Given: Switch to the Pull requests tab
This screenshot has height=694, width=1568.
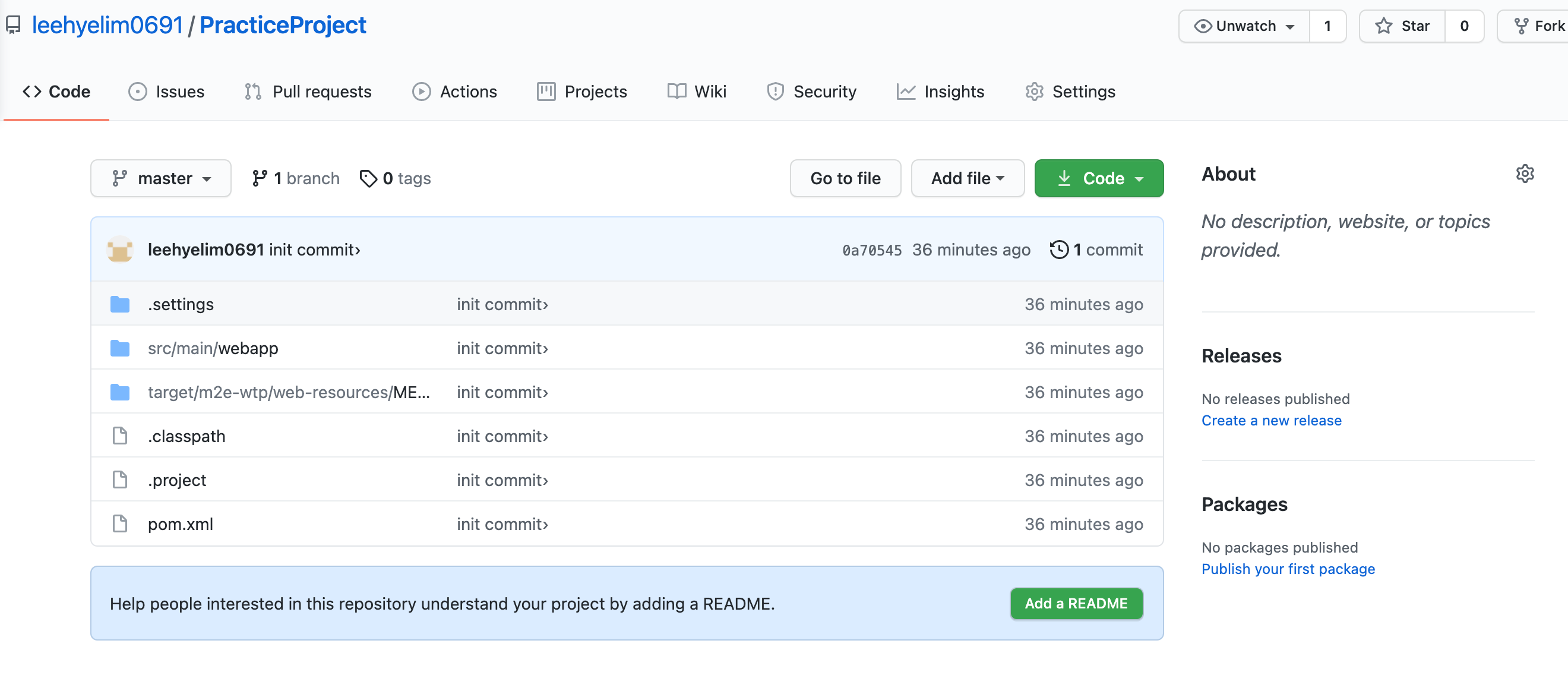Looking at the screenshot, I should [x=308, y=92].
